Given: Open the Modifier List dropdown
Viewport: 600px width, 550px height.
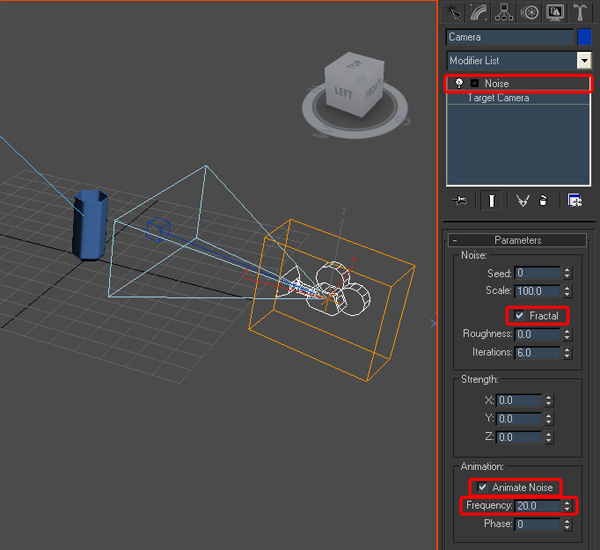Looking at the screenshot, I should (584, 61).
